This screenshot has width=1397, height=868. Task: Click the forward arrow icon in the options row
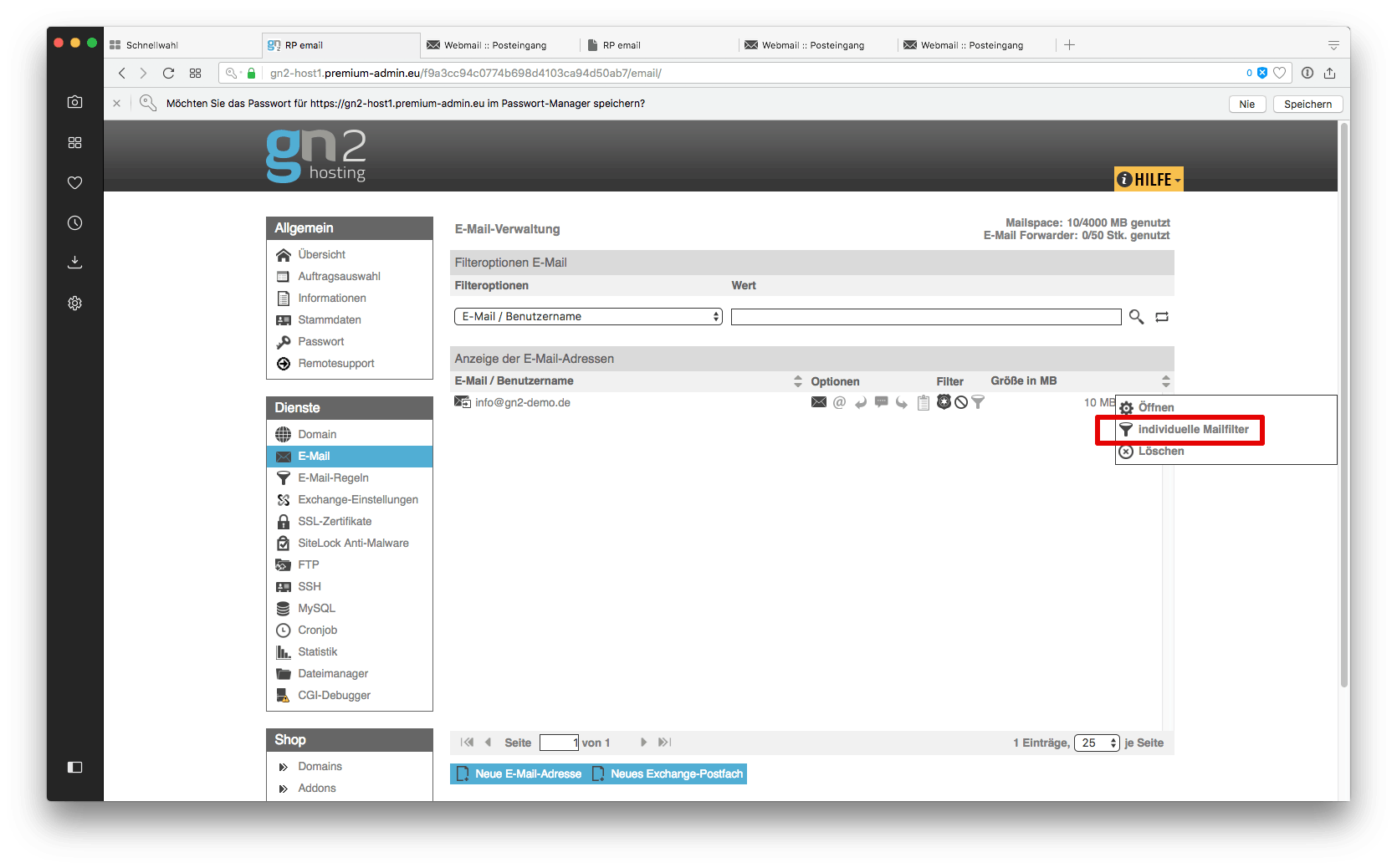tap(902, 402)
